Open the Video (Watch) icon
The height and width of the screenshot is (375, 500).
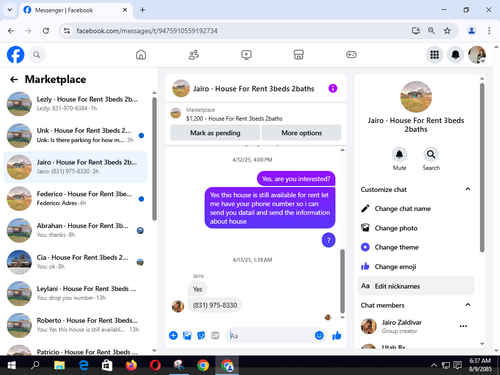coord(246,55)
